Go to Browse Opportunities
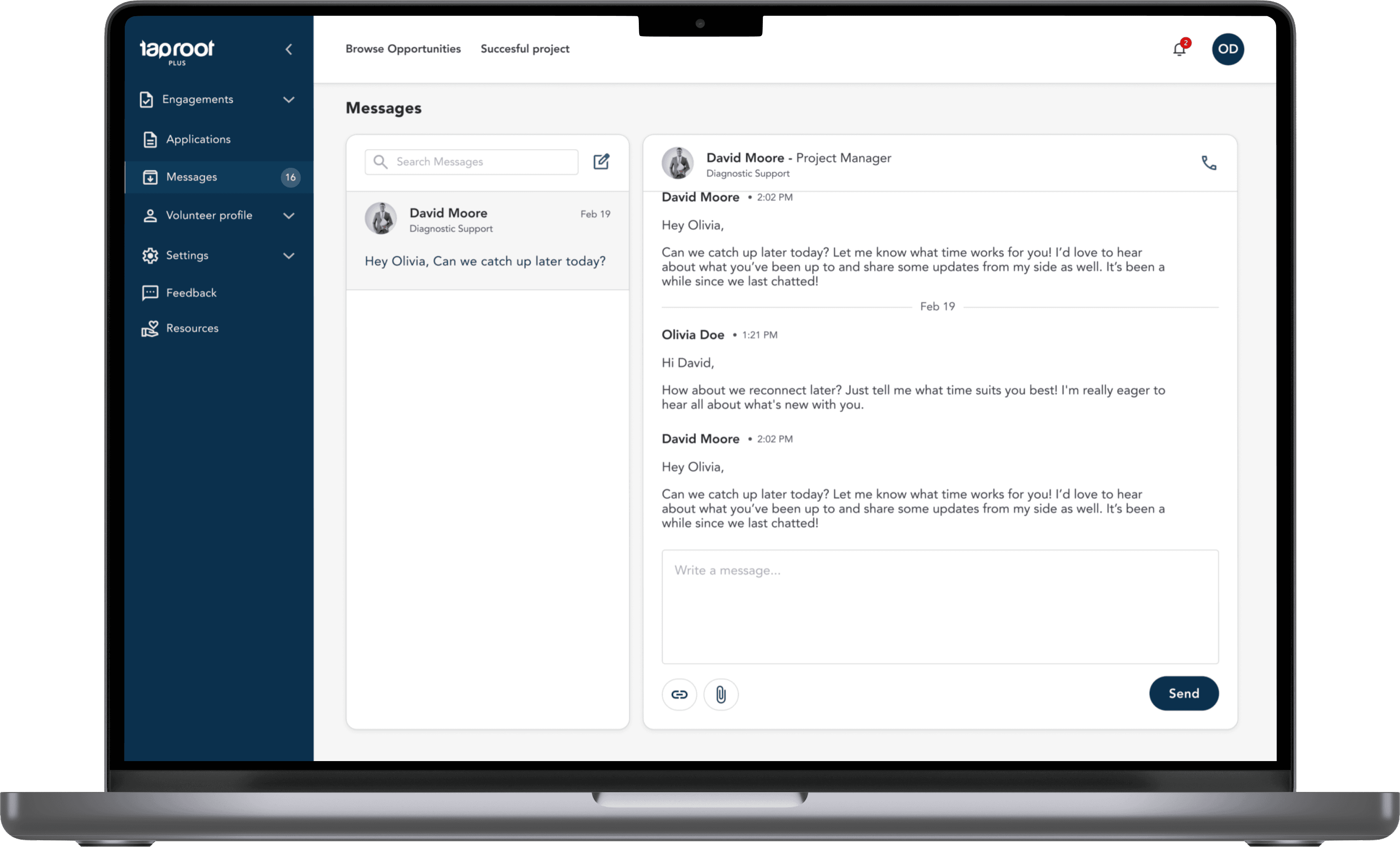Screen dimensions: 1400x847 pyautogui.click(x=403, y=49)
